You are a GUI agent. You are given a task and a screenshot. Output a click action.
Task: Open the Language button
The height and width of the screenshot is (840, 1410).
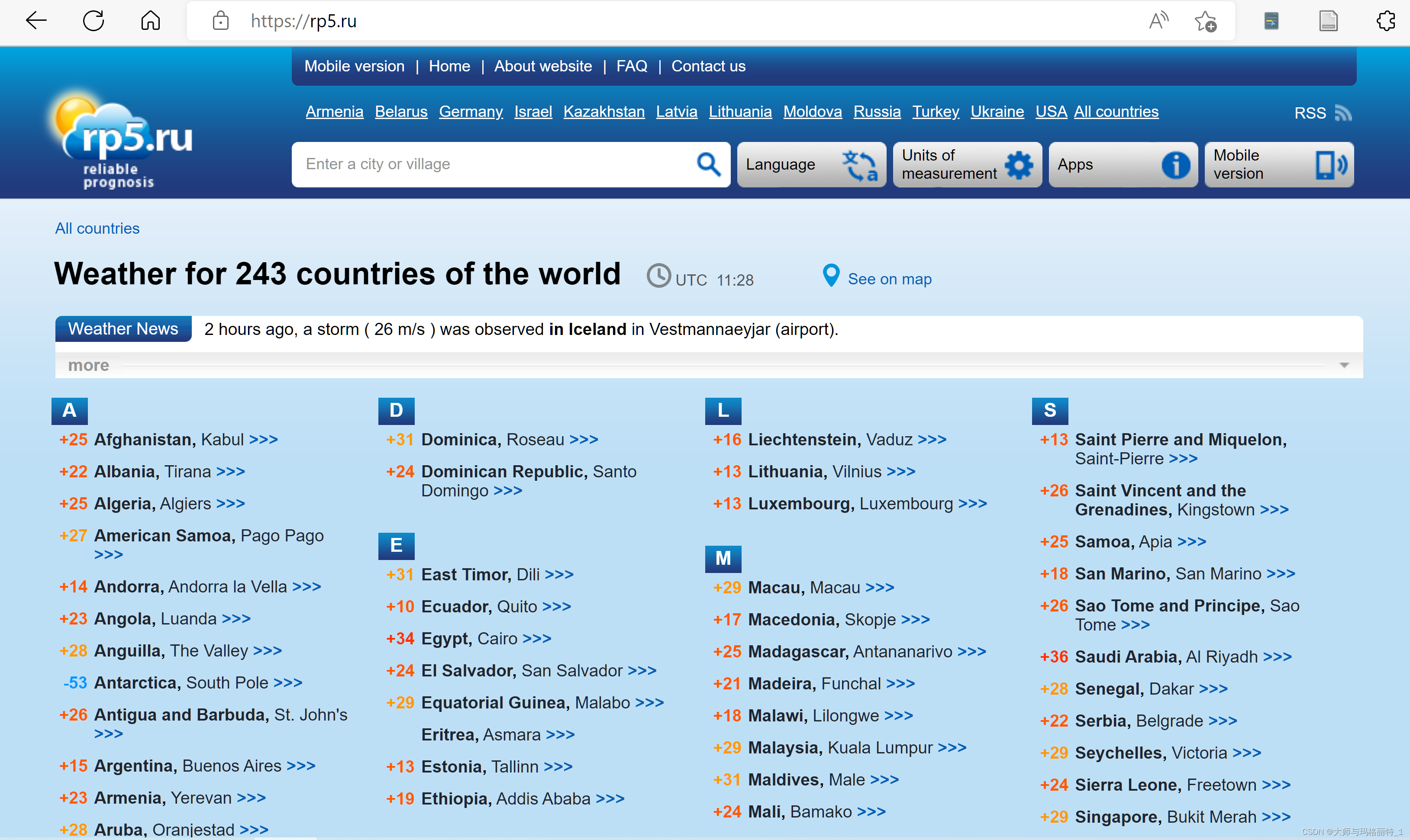click(x=811, y=165)
